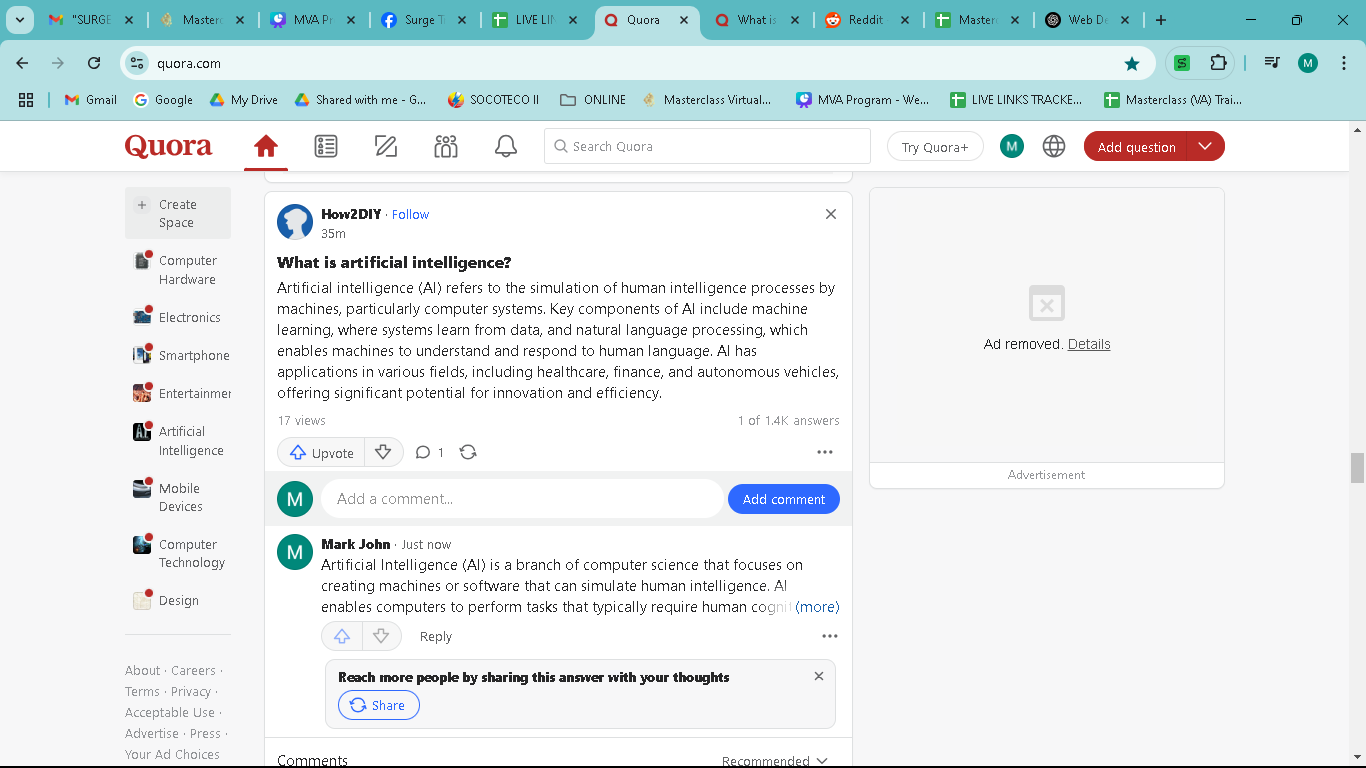Bookmark star icon in address bar
The width and height of the screenshot is (1366, 768).
1132,63
